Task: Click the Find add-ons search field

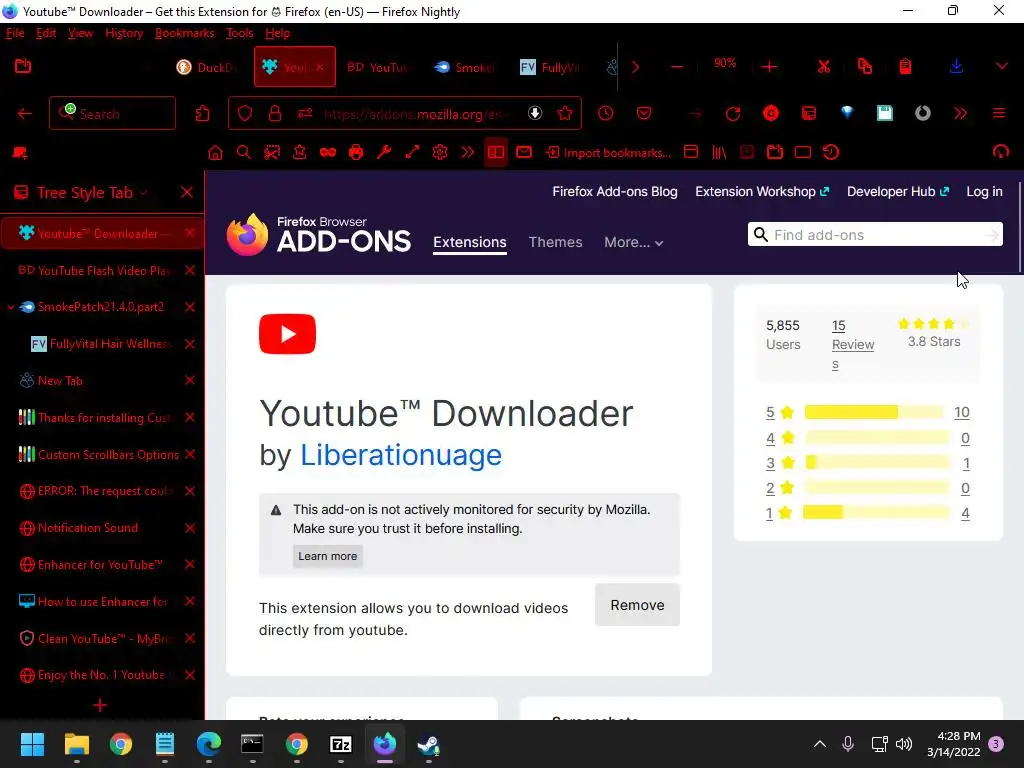Action: [x=875, y=235]
